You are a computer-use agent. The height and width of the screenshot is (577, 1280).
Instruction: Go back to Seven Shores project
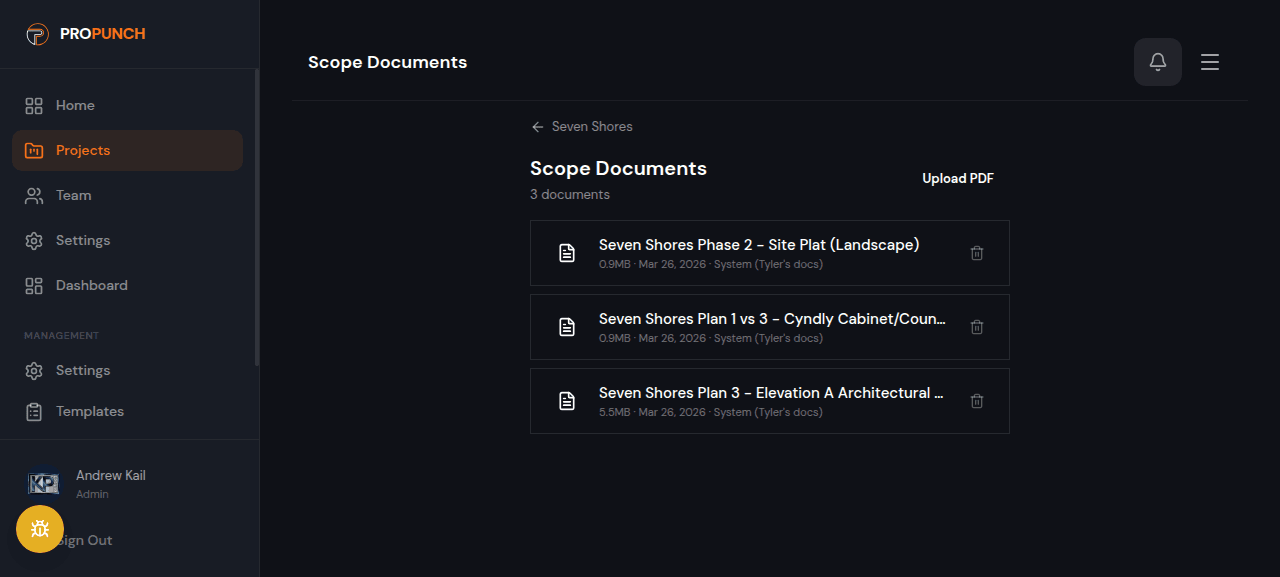click(582, 127)
